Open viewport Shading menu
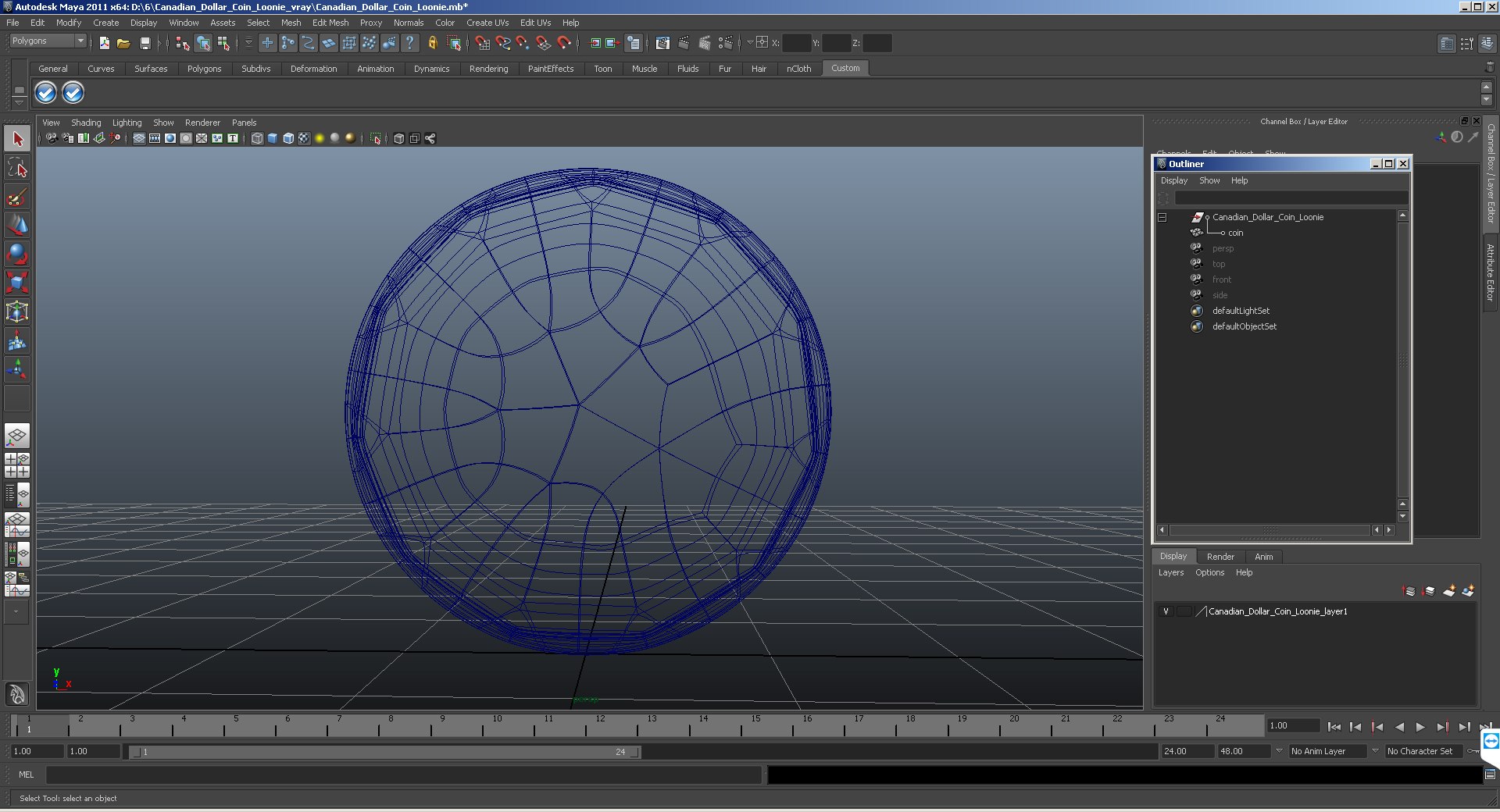 tap(86, 123)
